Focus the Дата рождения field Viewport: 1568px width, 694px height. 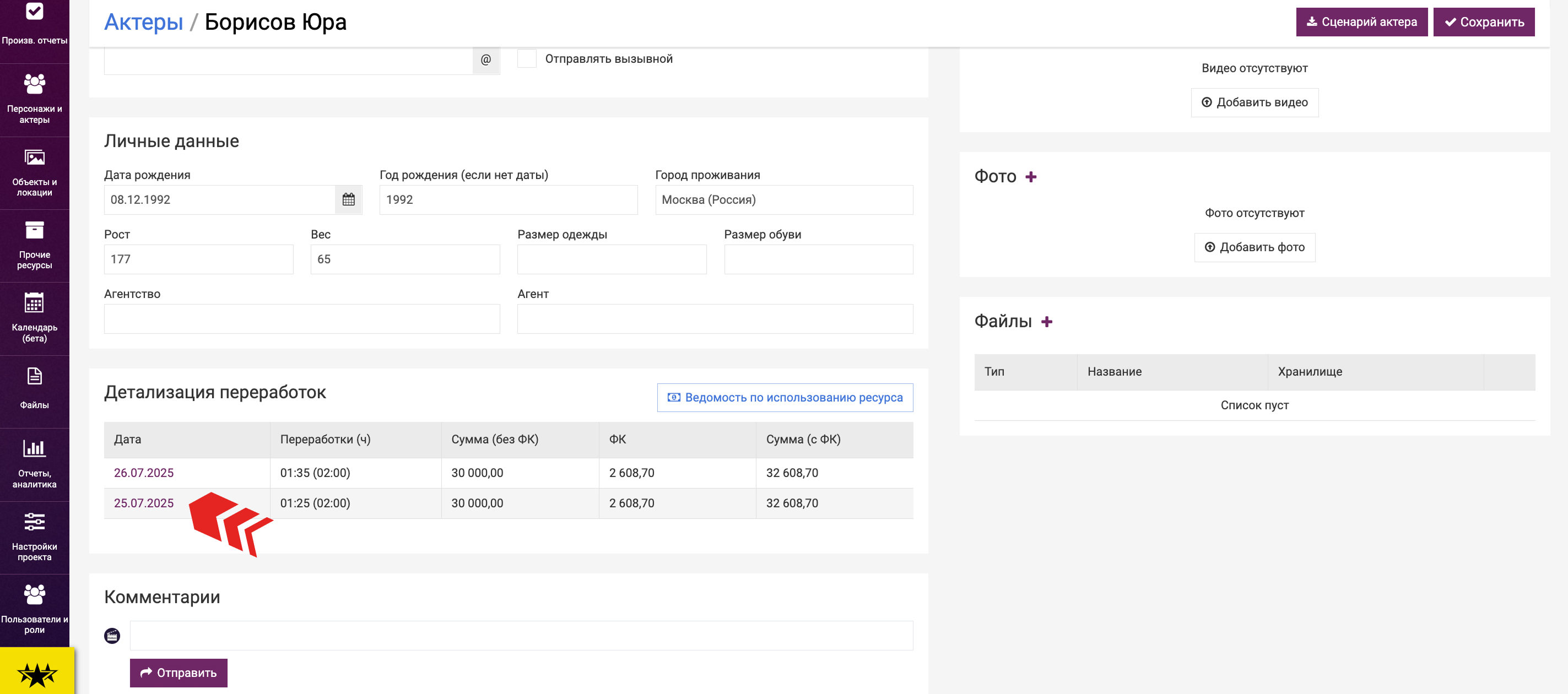pos(220,200)
